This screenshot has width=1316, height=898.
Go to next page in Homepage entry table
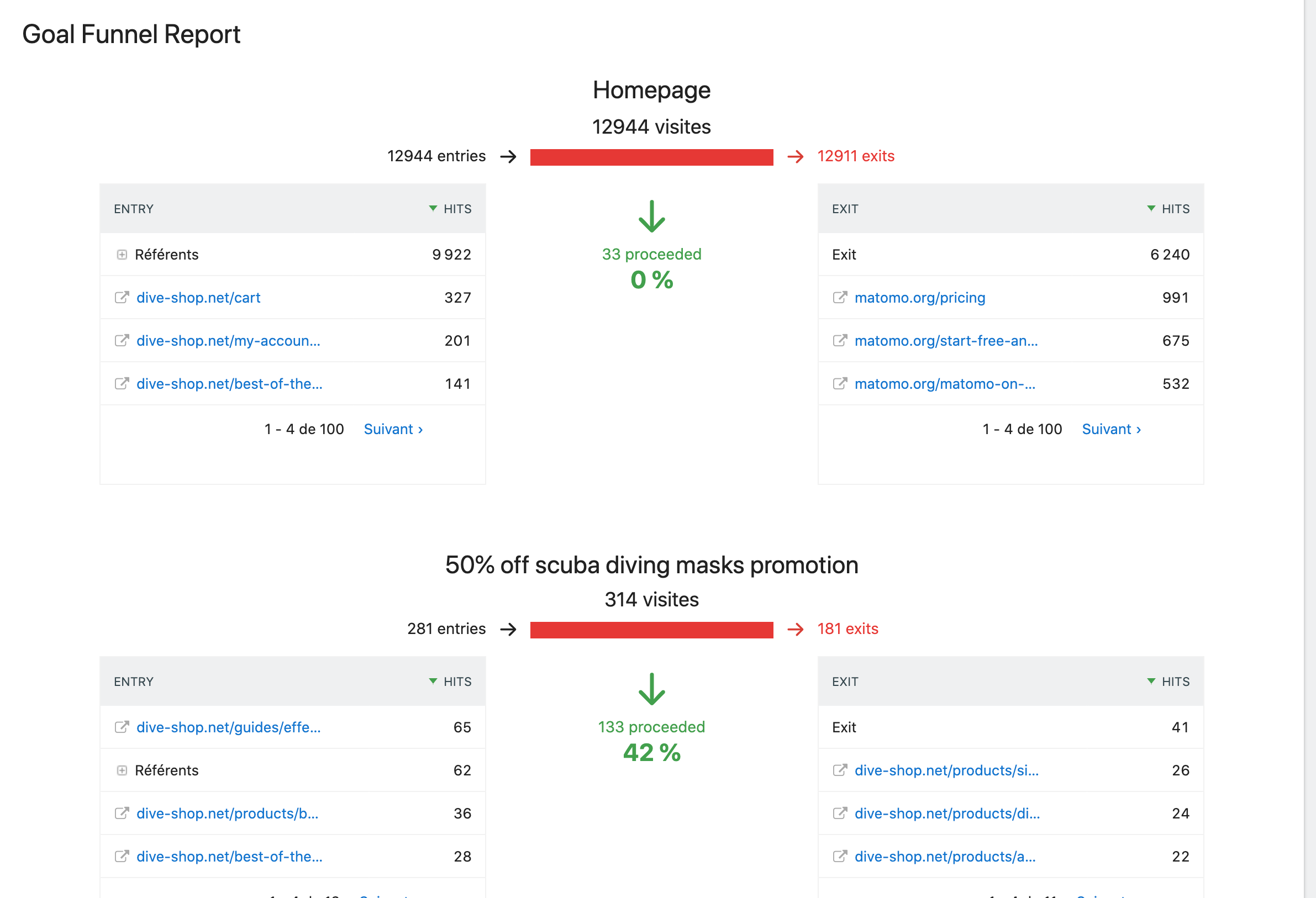[x=393, y=429]
